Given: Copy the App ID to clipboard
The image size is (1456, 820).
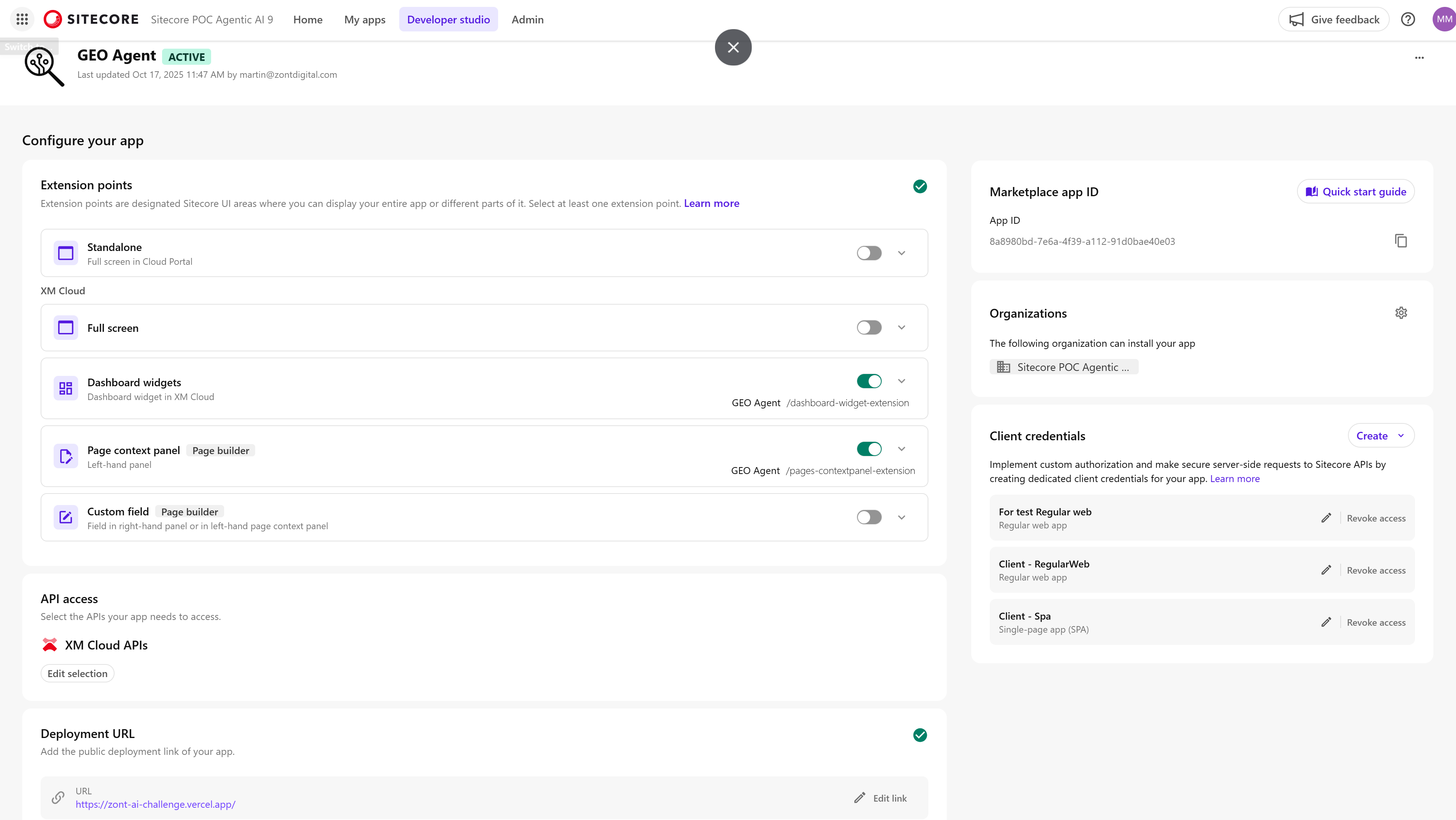Looking at the screenshot, I should coord(1400,241).
